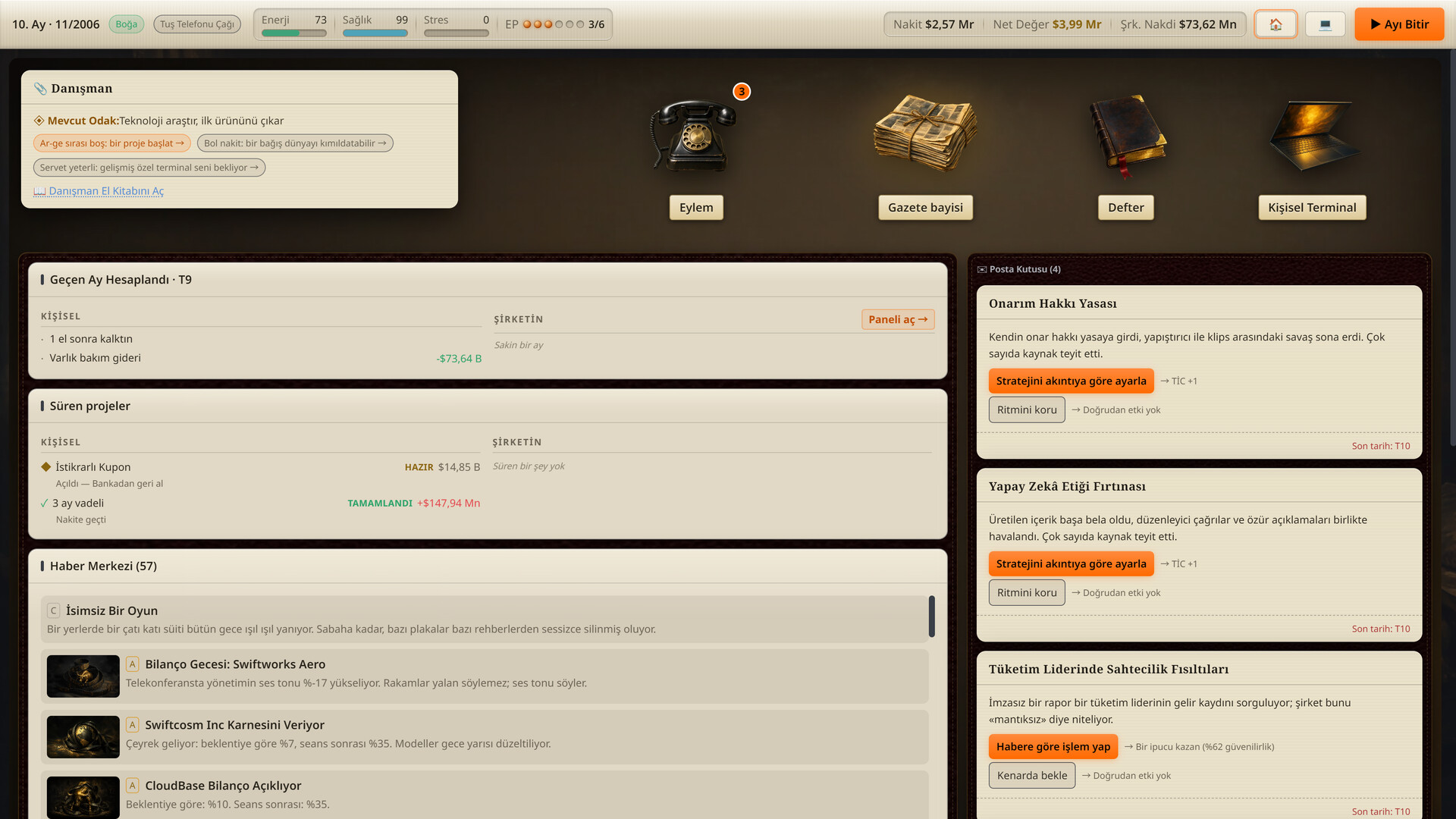
Task: Click the A tag on Bilanço Gecesi Swiftworks Aero
Action: point(132,664)
